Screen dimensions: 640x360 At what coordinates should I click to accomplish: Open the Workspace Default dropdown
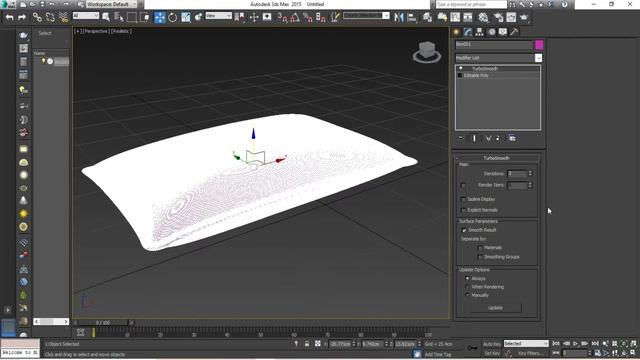pos(111,4)
